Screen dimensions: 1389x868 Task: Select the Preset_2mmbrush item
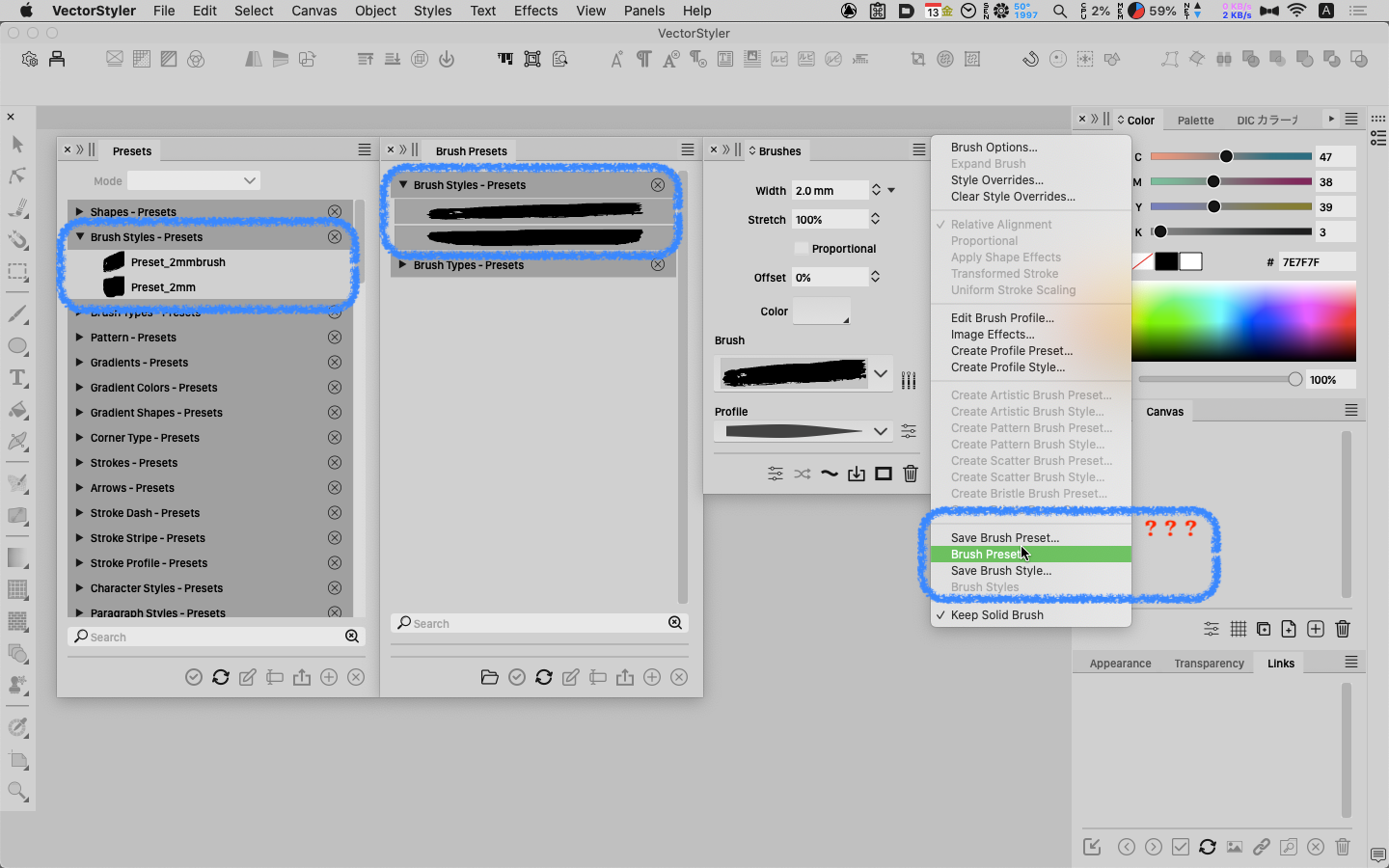(x=177, y=262)
